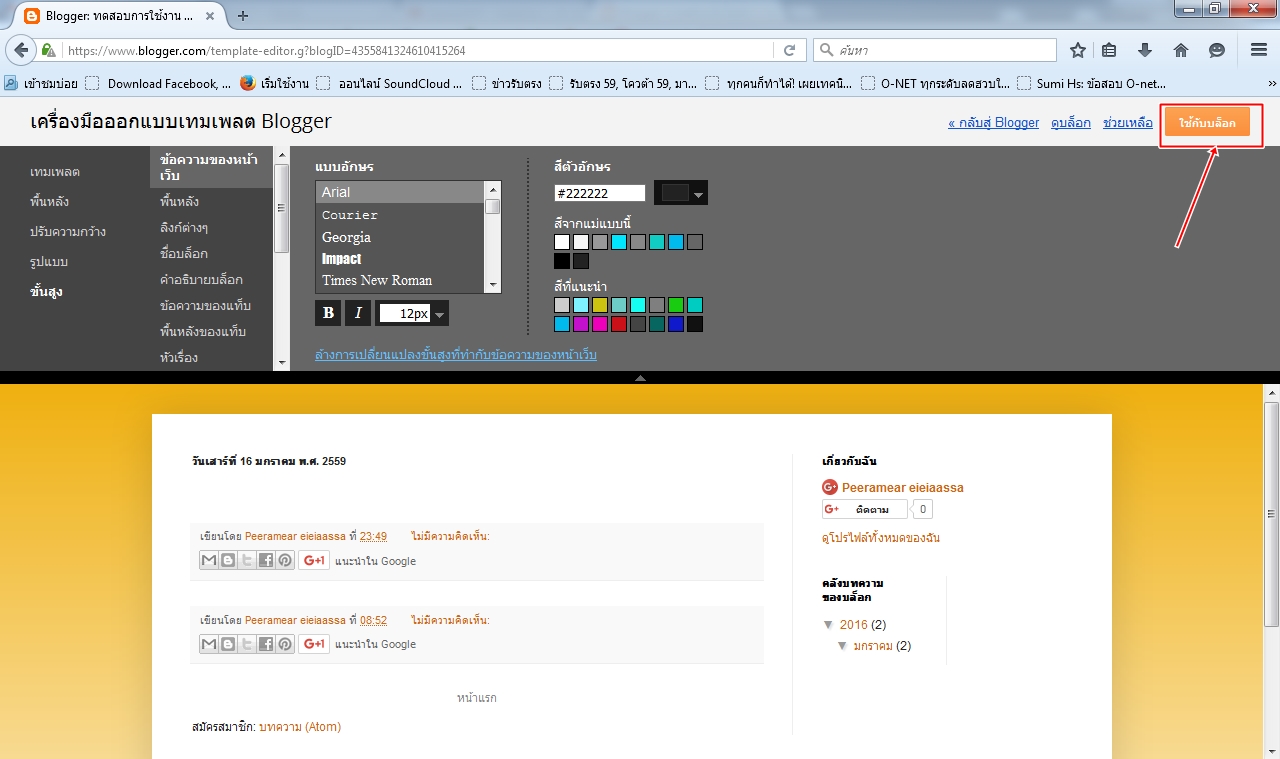This screenshot has width=1280, height=759.
Task: Go to Firefox home page icon
Action: 1181,50
